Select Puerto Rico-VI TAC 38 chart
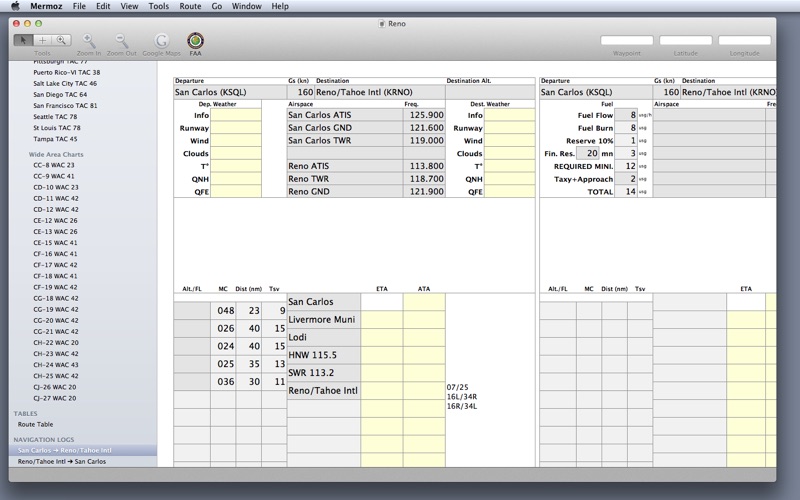Viewport: 800px width, 500px height. [67, 72]
